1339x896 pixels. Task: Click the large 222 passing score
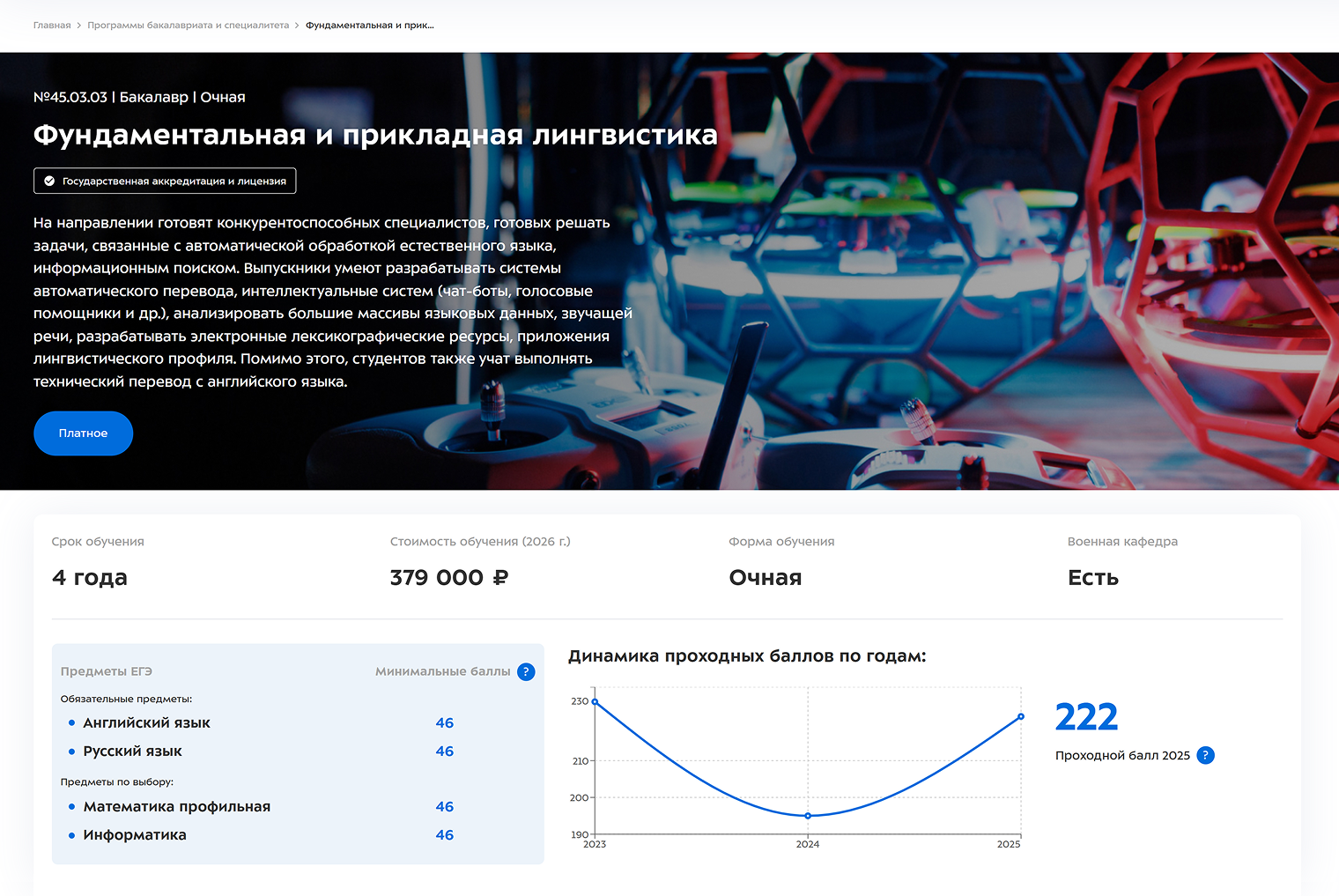point(1086,717)
